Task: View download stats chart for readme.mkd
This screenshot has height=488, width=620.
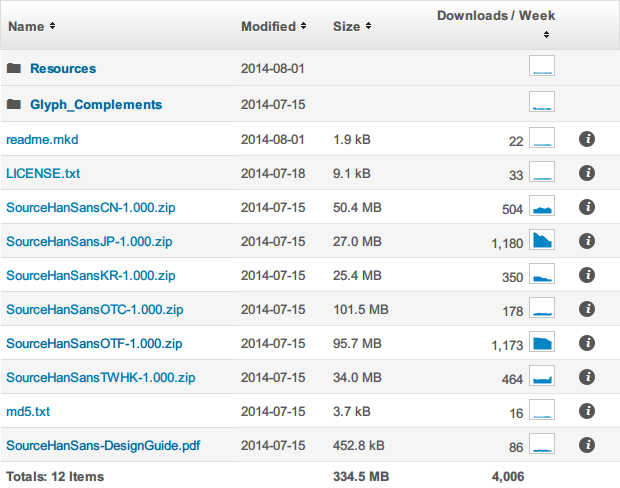Action: [x=542, y=138]
